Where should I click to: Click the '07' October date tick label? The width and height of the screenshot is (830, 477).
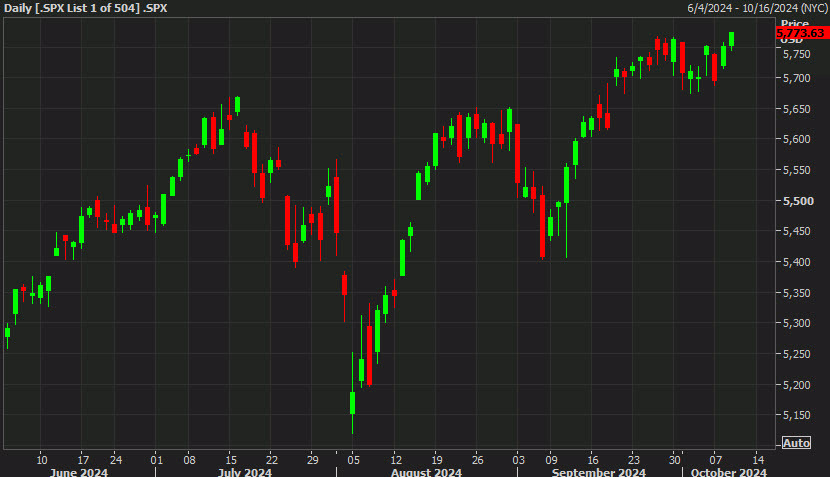[x=716, y=460]
